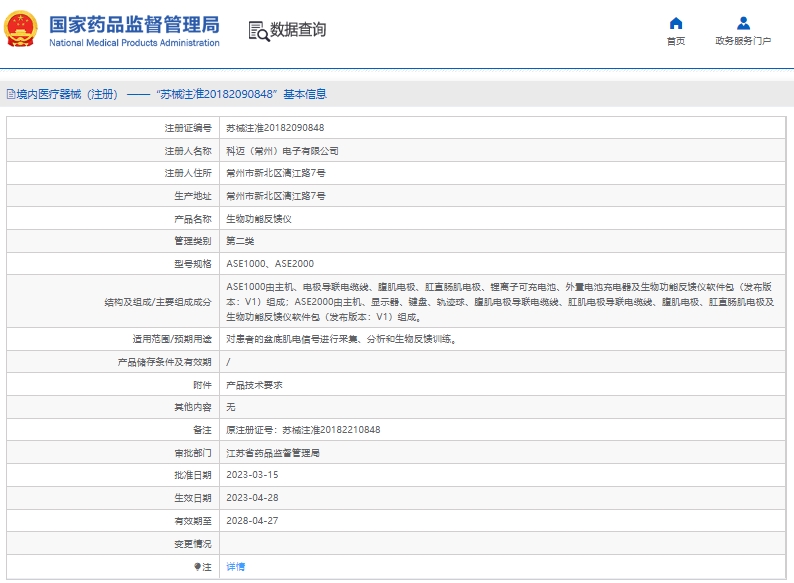This screenshot has height=583, width=794.
Task: Open the 政务服务门户 user icon
Action: [743, 23]
